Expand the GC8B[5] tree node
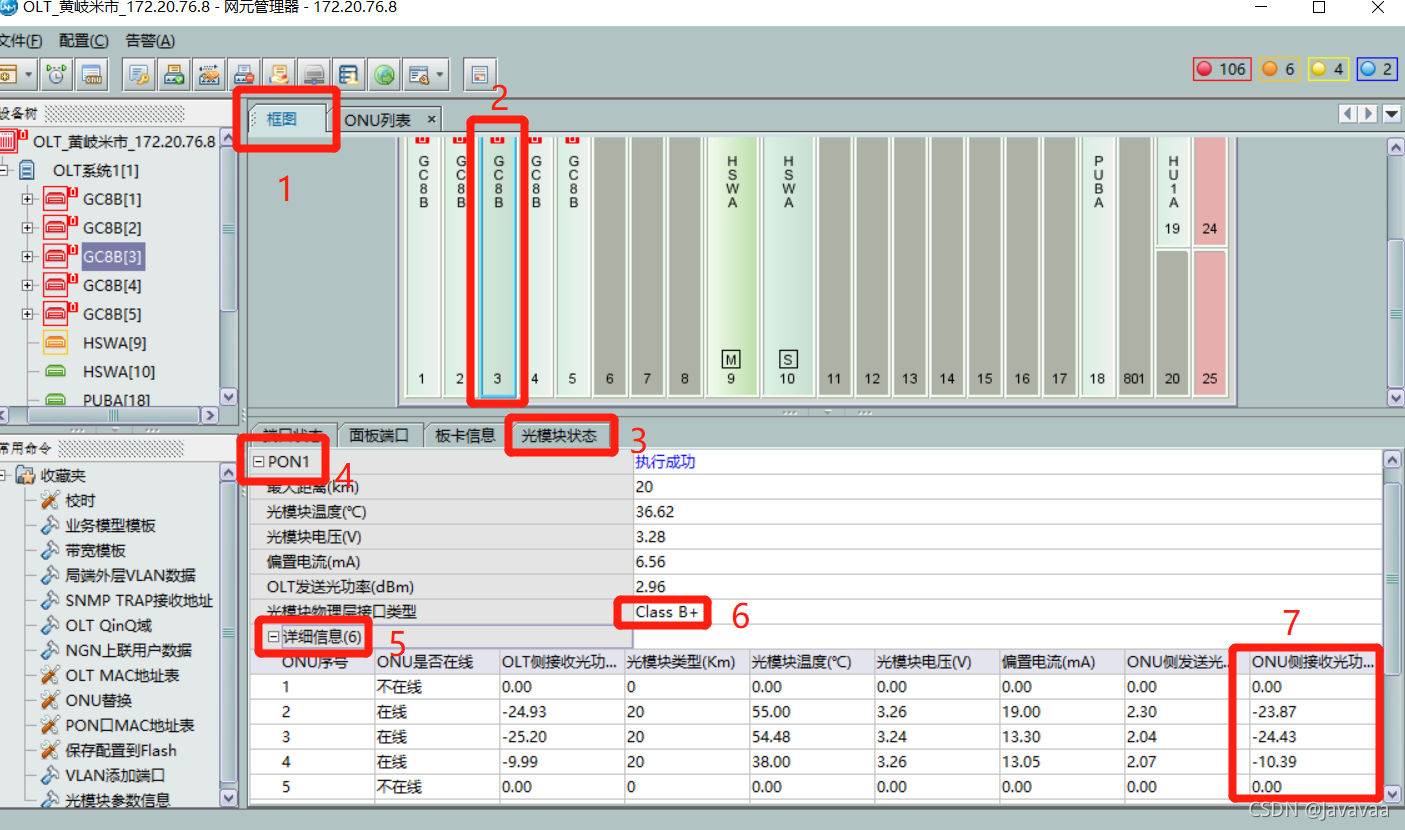Image resolution: width=1405 pixels, height=830 pixels. click(x=27, y=314)
